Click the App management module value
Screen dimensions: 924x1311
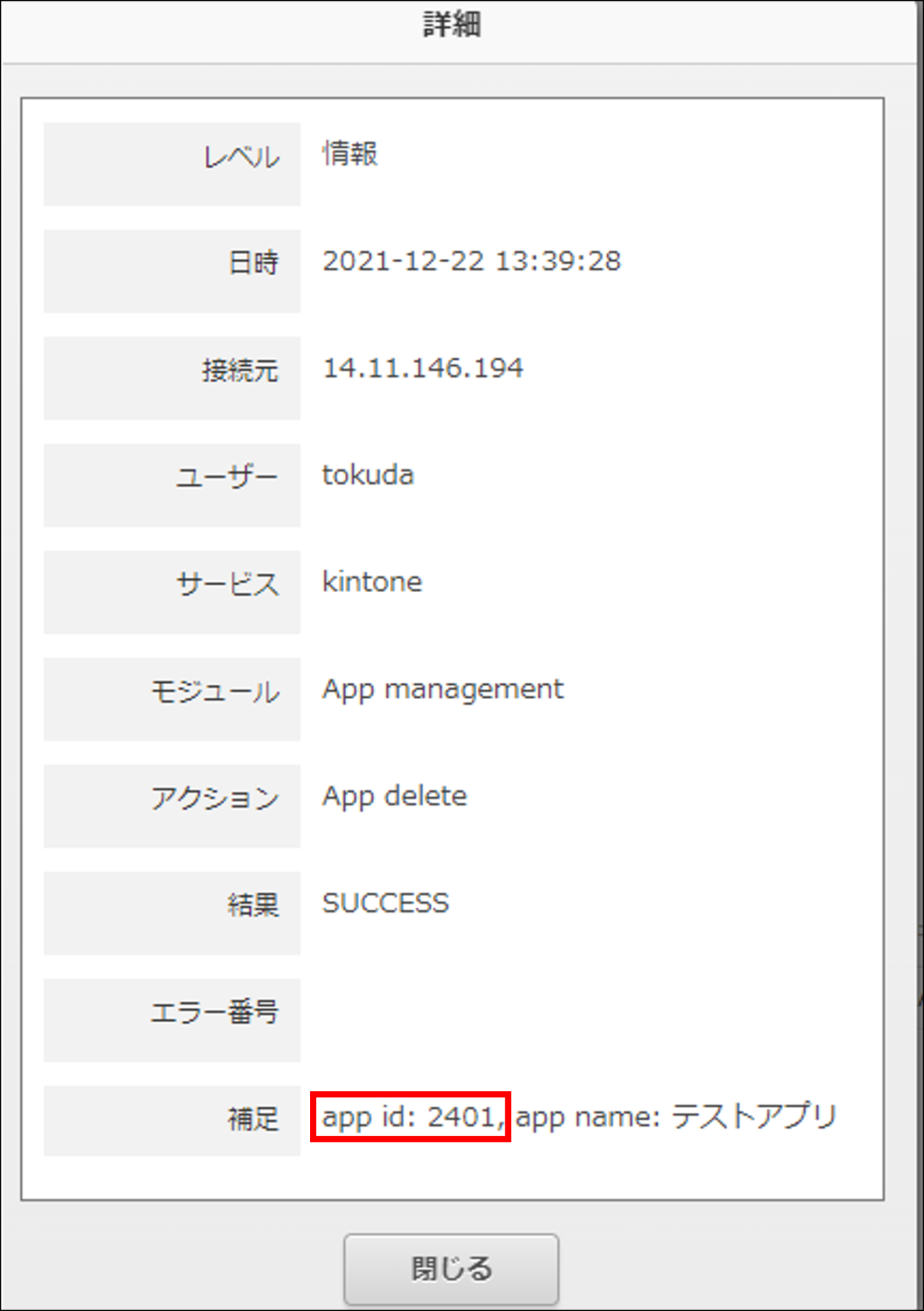coord(443,689)
